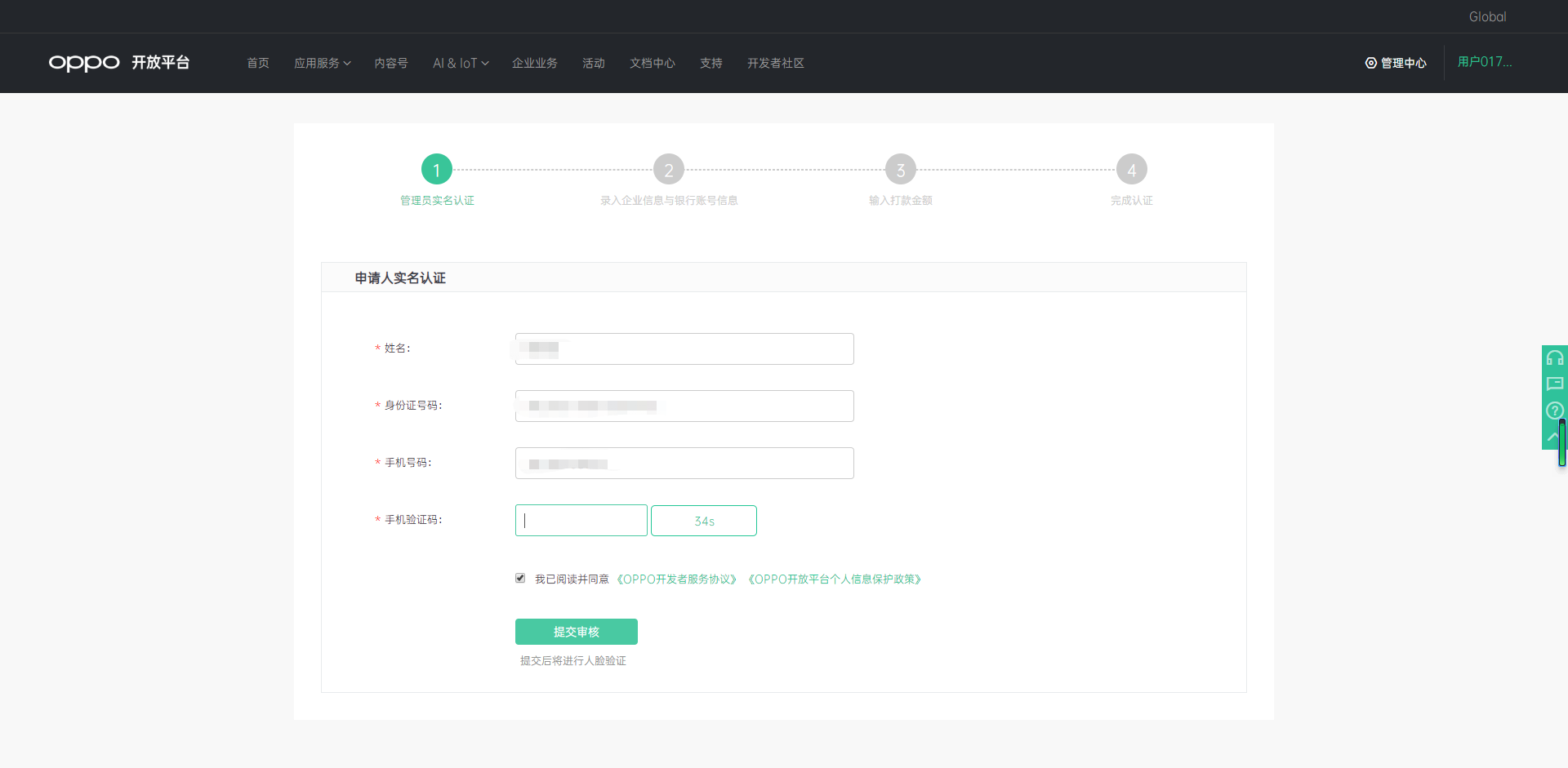The image size is (1568, 768).
Task: Select step 4 circle 完成认证
Action: tap(1132, 170)
